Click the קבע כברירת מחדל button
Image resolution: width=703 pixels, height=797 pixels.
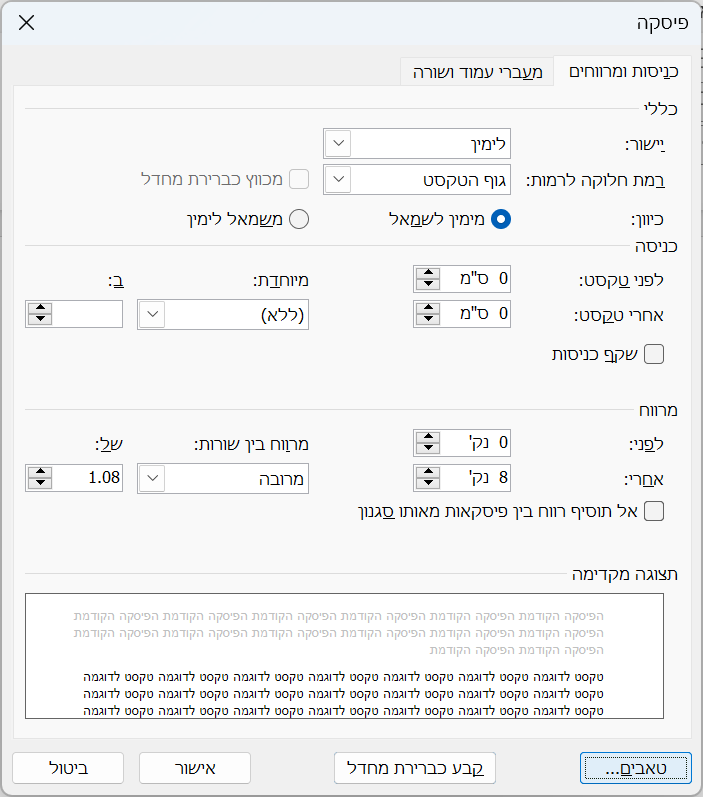click(x=415, y=768)
